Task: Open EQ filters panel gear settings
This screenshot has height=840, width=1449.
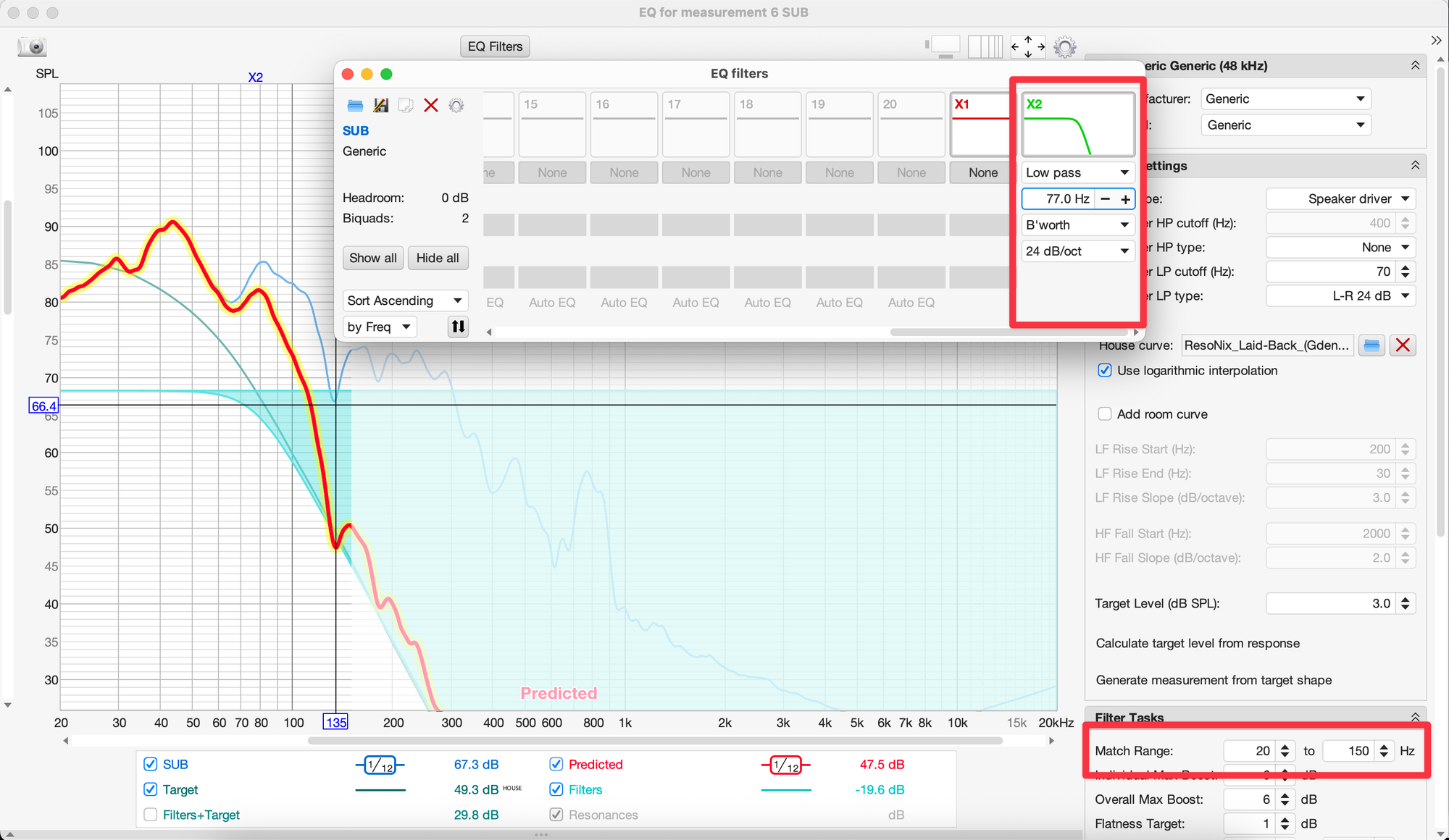Action: click(456, 106)
